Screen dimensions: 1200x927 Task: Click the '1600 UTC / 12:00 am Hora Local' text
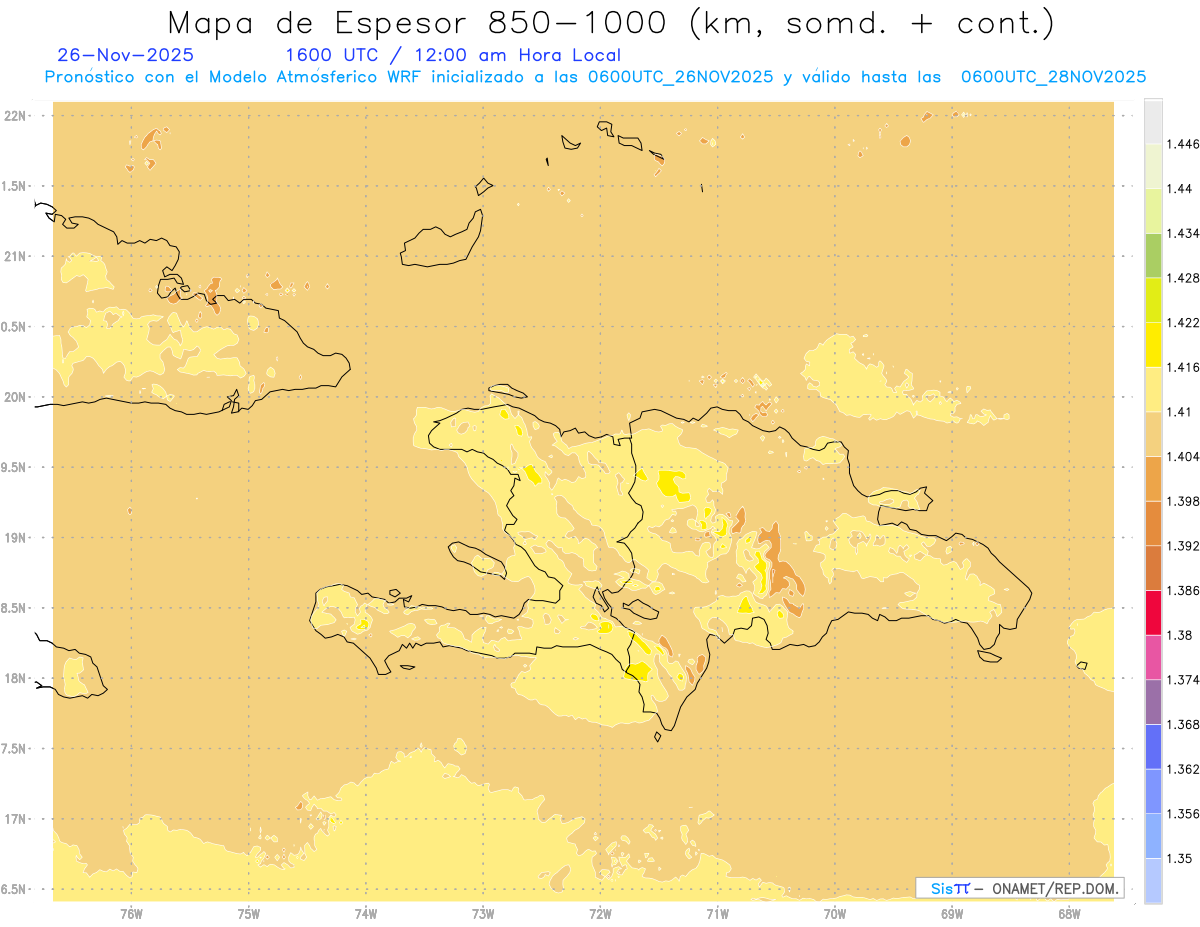pos(453,56)
